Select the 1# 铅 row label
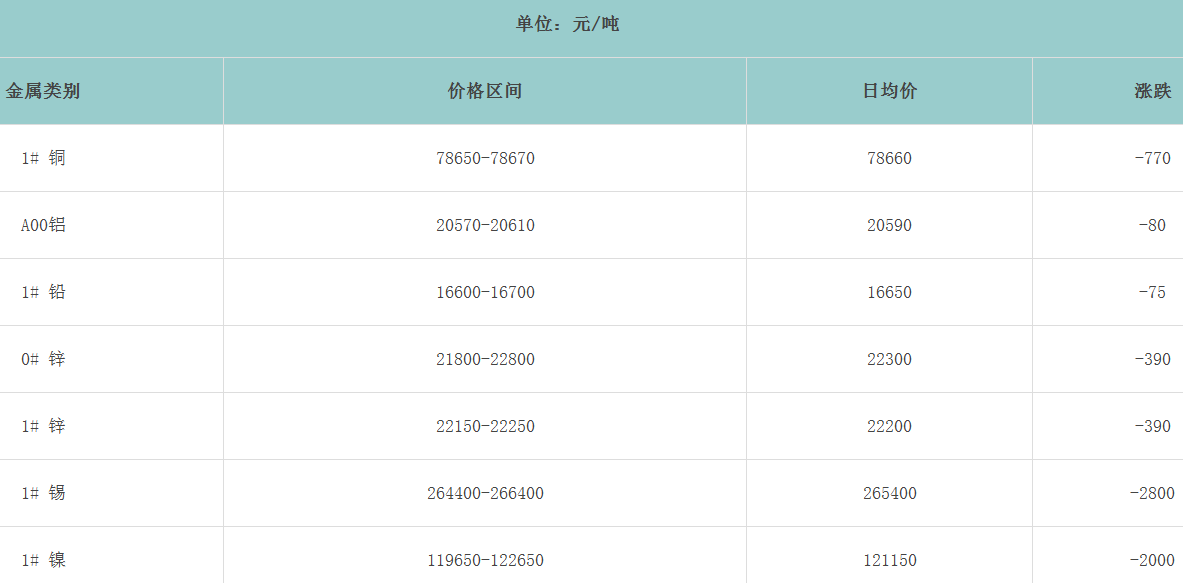Screen dimensions: 1183x583 [x=43, y=292]
